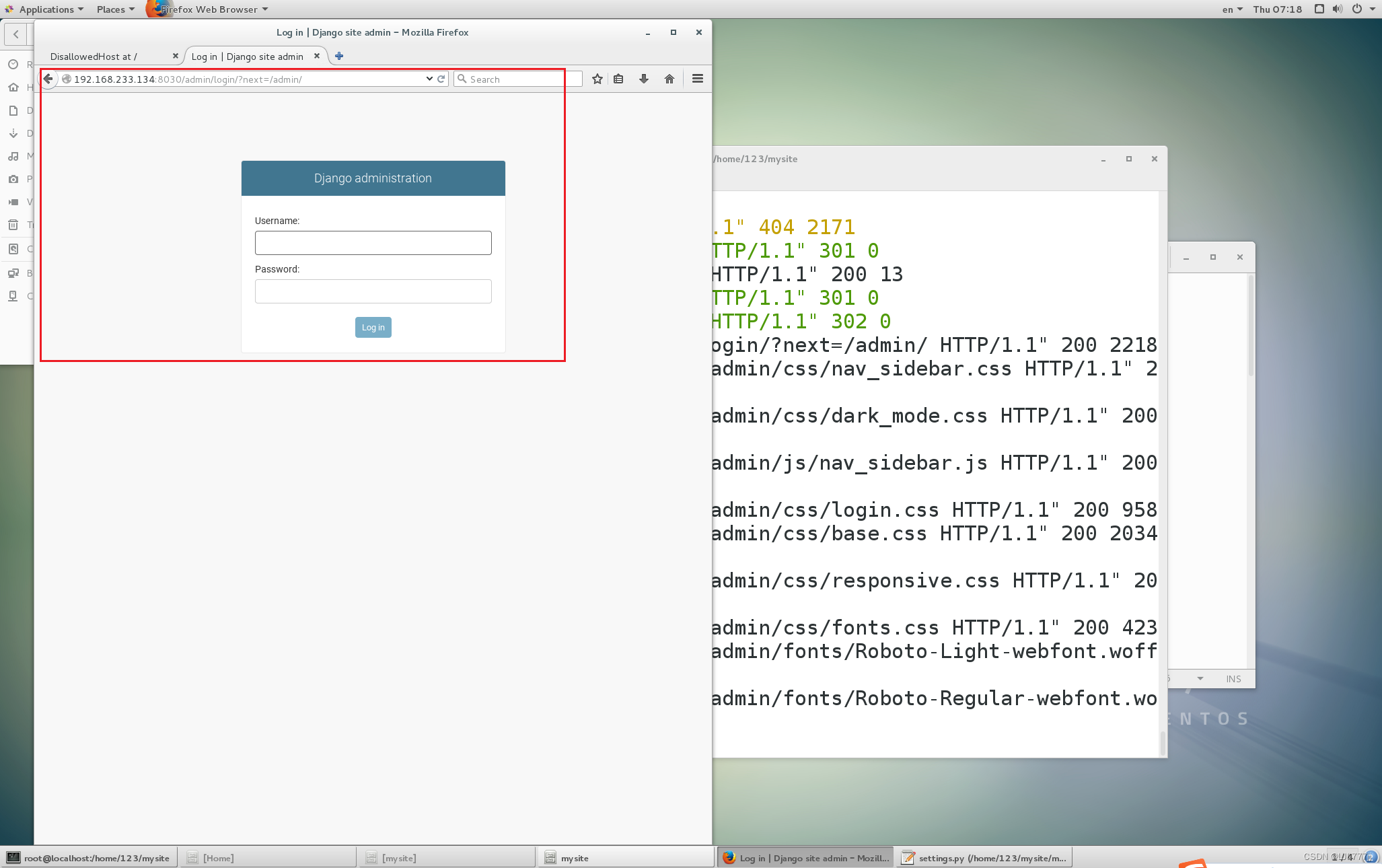Open the Applications menu
Image resolution: width=1382 pixels, height=868 pixels.
pyautogui.click(x=46, y=9)
